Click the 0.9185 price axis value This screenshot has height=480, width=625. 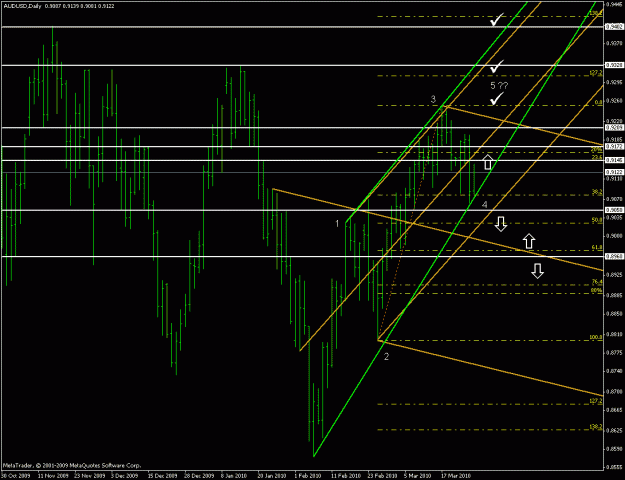point(613,139)
